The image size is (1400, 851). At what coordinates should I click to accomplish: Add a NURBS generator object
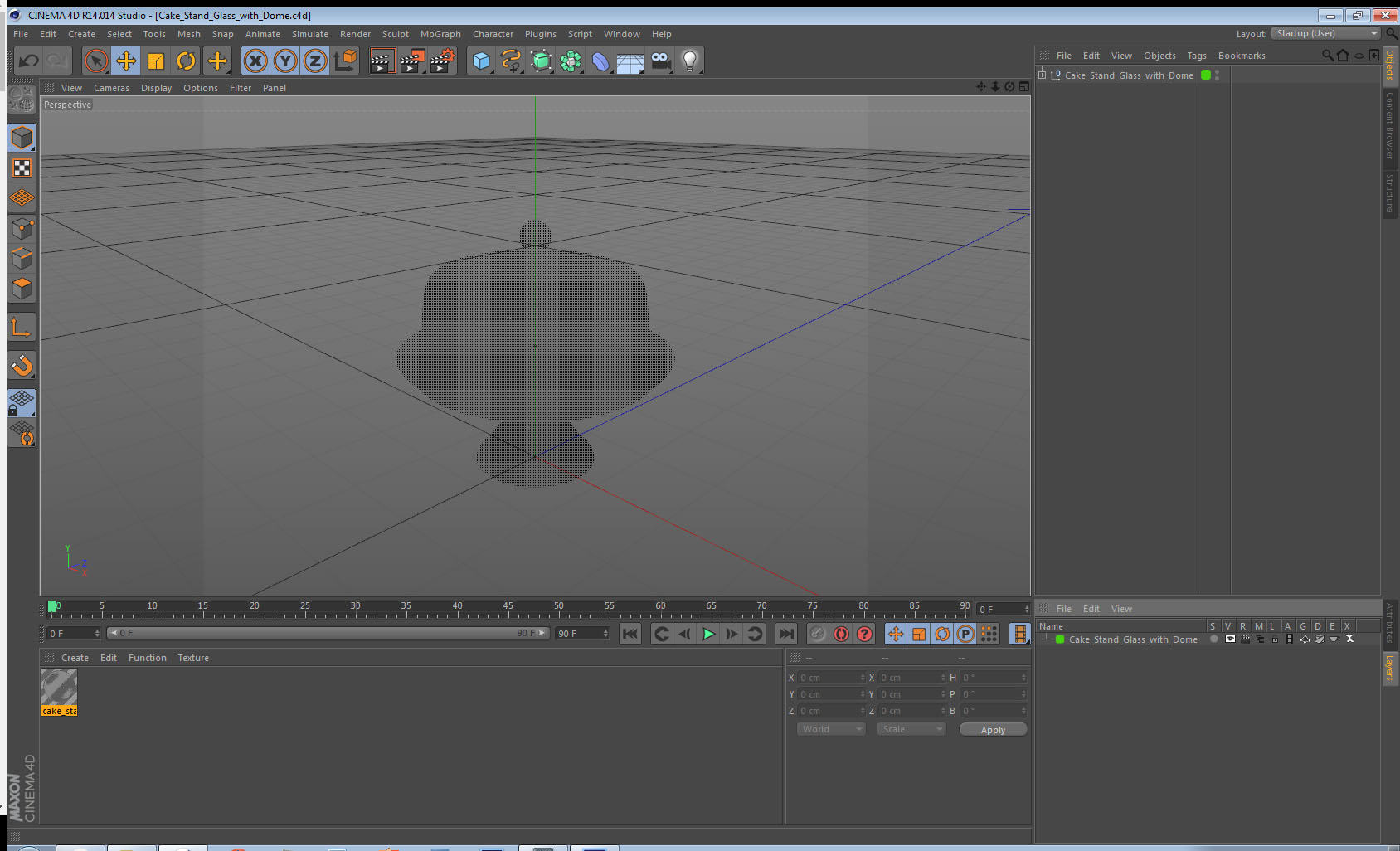click(541, 61)
